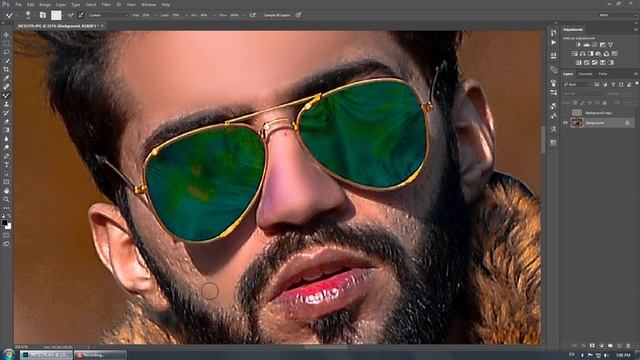Click the current brush load swatch
The height and width of the screenshot is (360, 640).
tap(56, 15)
